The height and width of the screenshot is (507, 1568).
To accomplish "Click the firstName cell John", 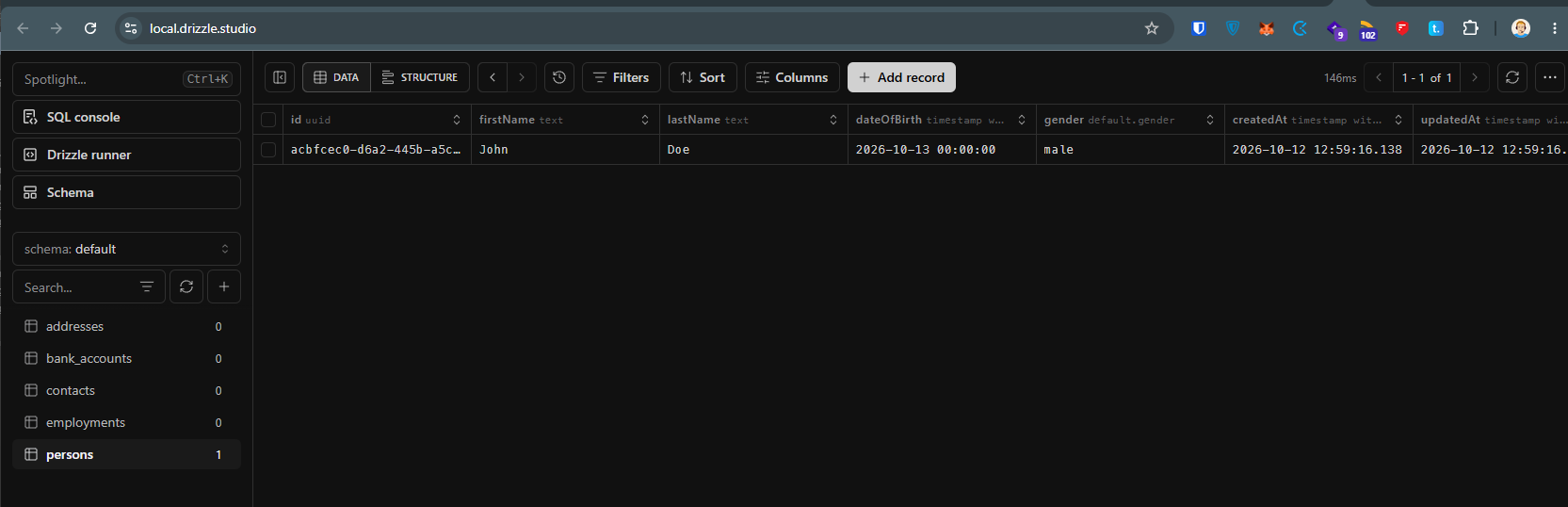I will pyautogui.click(x=565, y=150).
